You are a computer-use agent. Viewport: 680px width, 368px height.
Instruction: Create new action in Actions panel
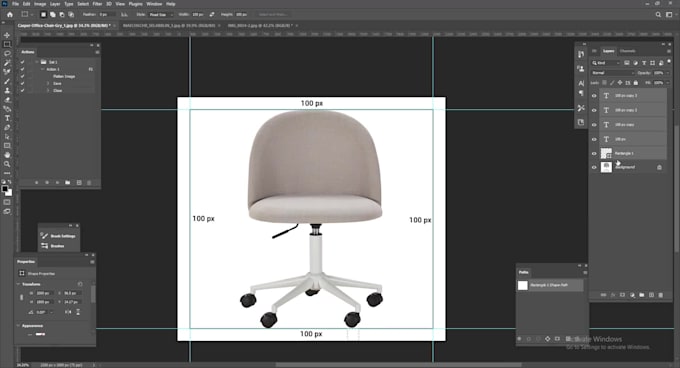click(79, 182)
